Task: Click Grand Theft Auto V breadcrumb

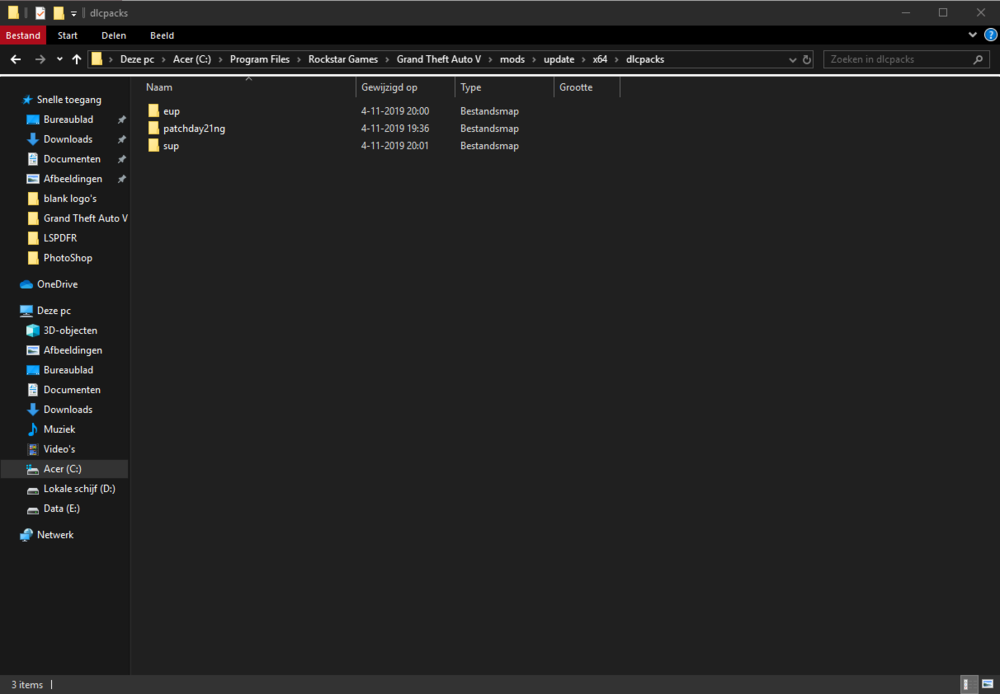Action: [439, 59]
